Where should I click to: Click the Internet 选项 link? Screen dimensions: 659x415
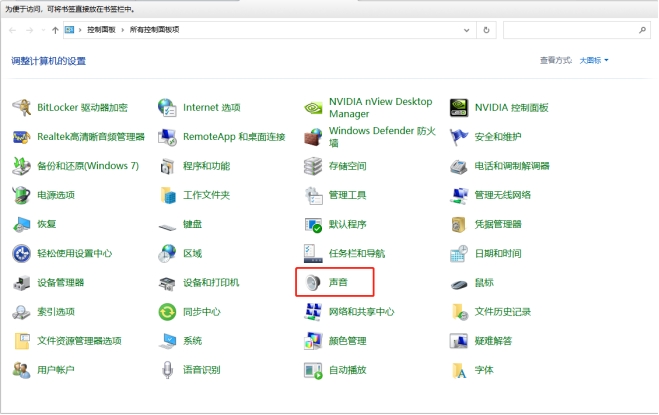211,107
